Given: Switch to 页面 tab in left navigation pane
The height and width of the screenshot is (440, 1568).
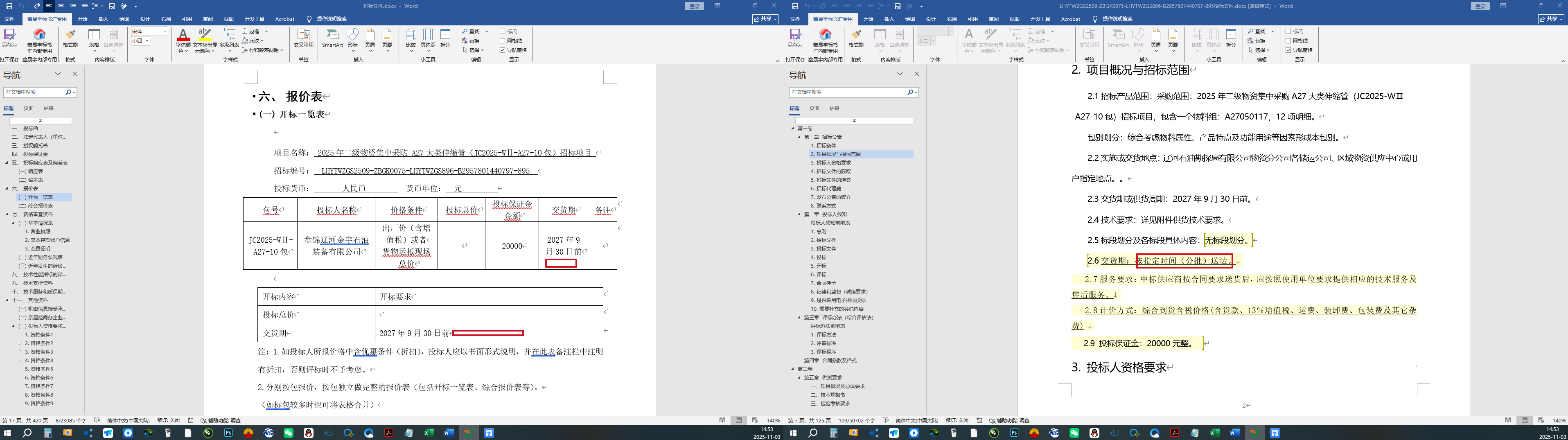Looking at the screenshot, I should (29, 108).
